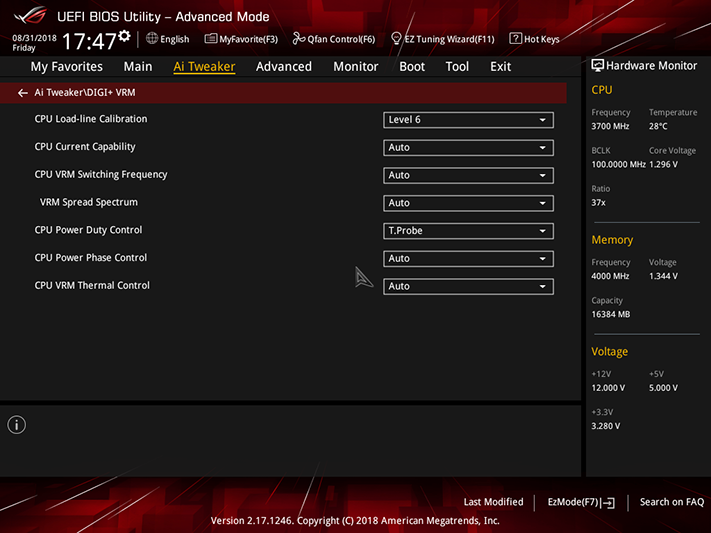Image resolution: width=711 pixels, height=533 pixels.
Task: Click the EzMode exit arrow icon
Action: coord(608,503)
